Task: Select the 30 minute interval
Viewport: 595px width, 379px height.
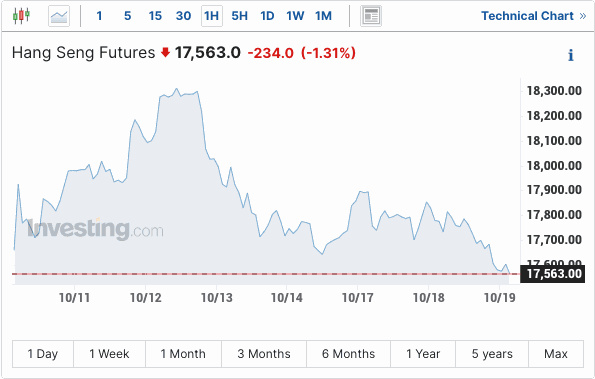Action: [183, 16]
